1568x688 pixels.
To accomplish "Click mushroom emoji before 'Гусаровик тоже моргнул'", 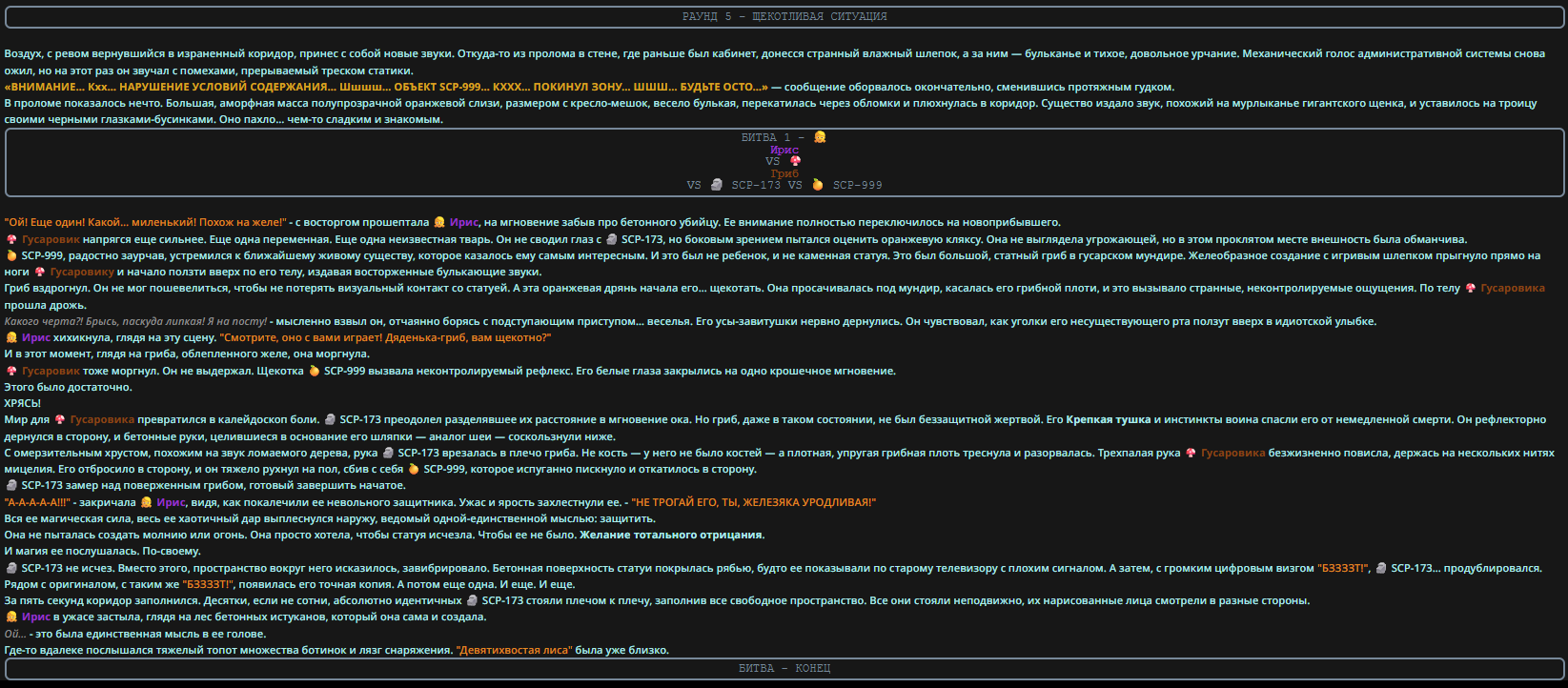I will tap(11, 371).
